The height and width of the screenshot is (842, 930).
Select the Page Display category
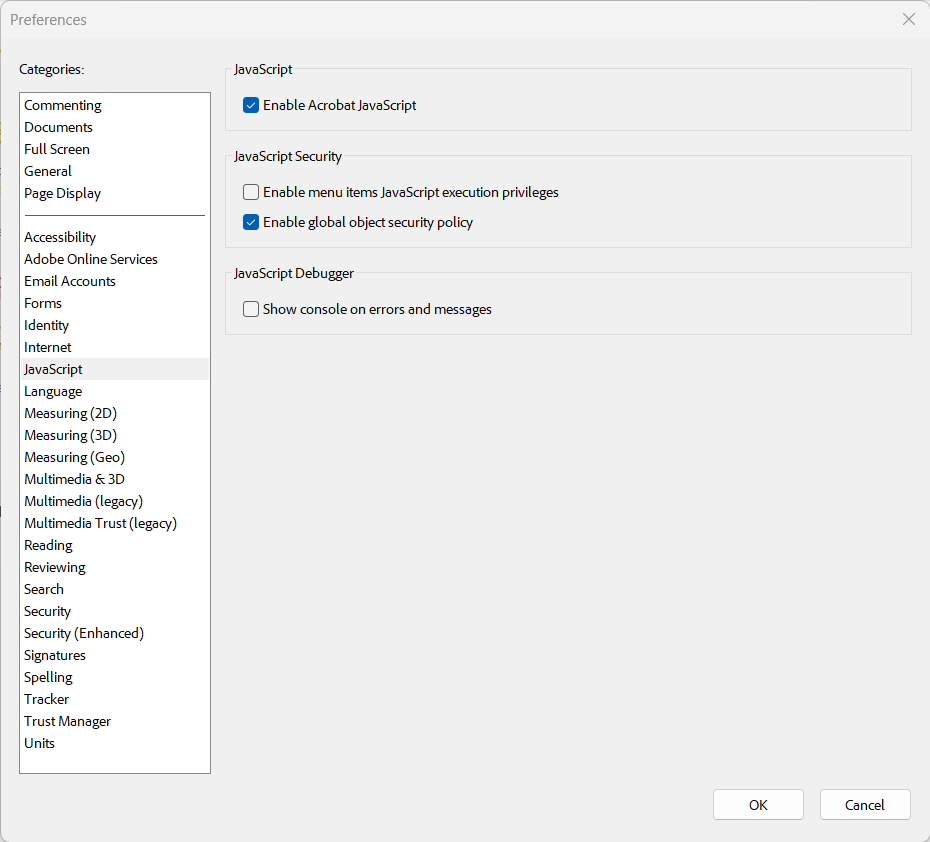tap(62, 193)
